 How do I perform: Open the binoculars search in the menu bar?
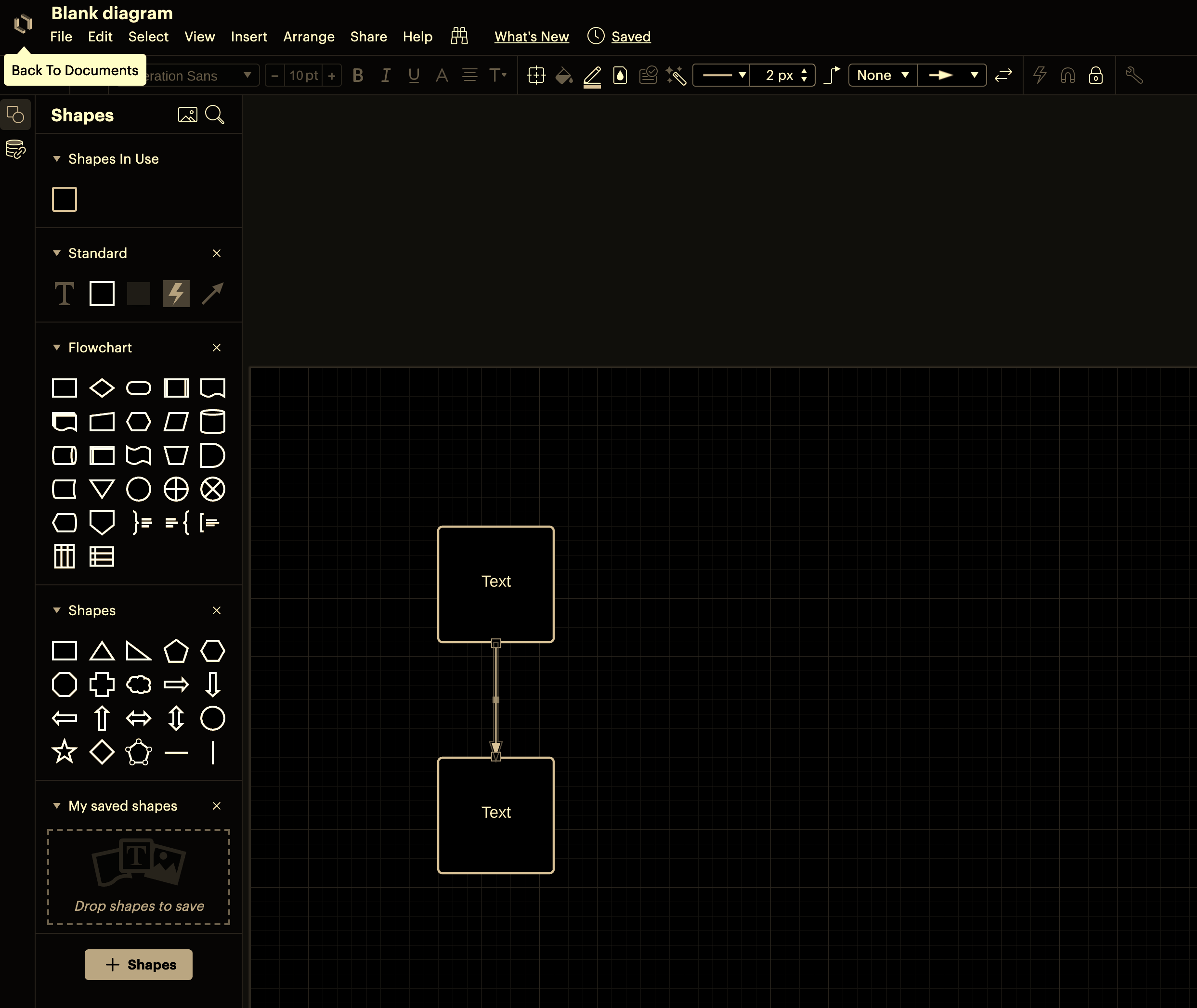460,36
